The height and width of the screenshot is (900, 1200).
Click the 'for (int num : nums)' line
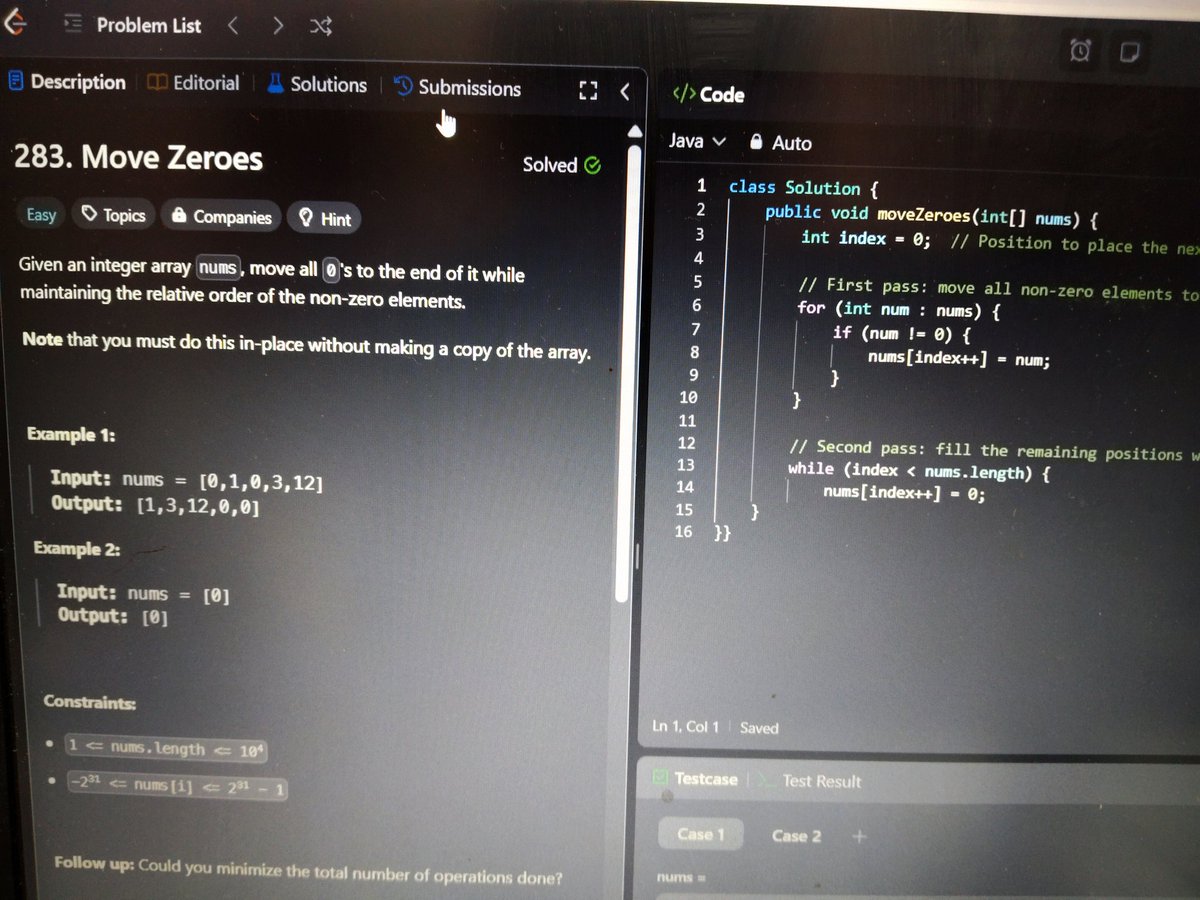click(898, 309)
